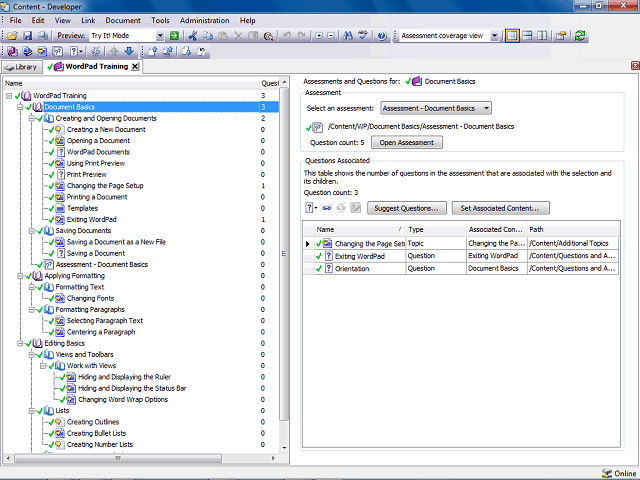The image size is (640, 480).
Task: Click the New Assessment icon
Action: pos(58,51)
